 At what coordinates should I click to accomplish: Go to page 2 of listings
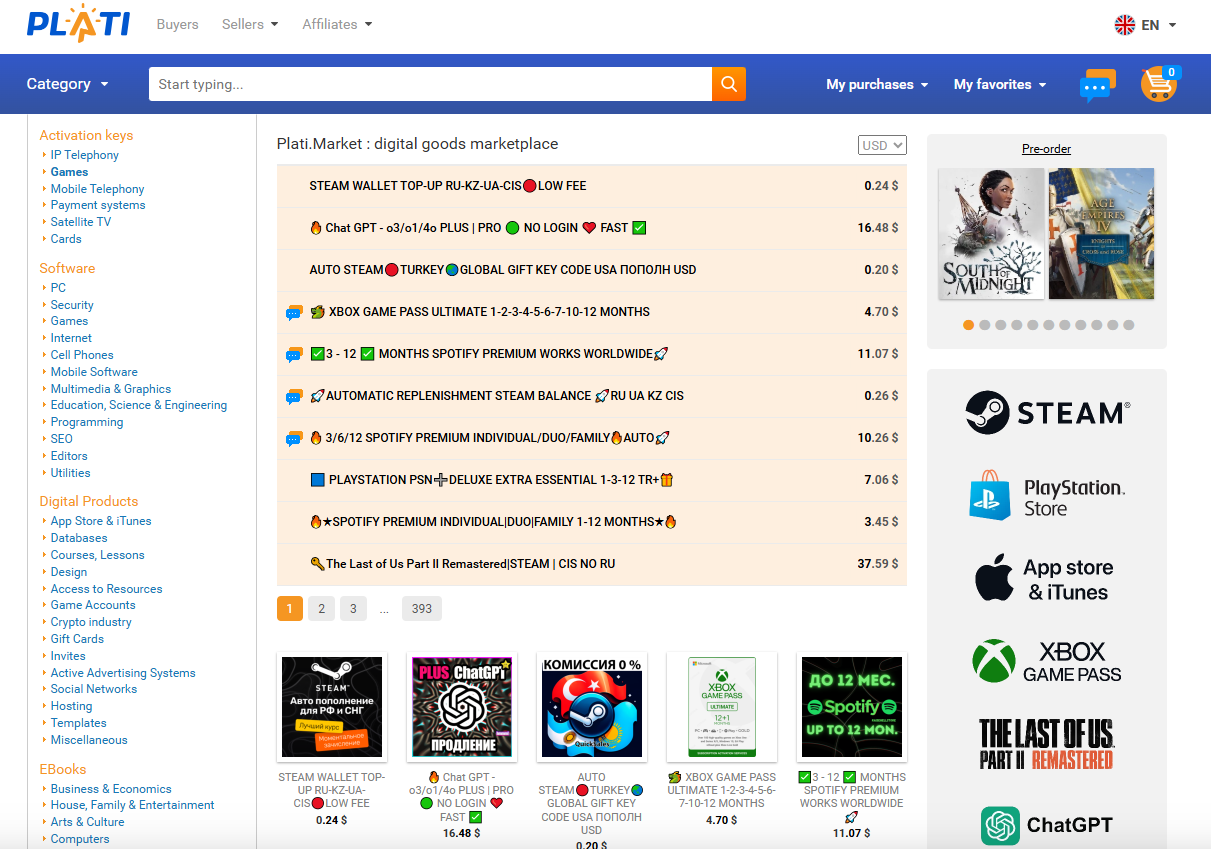coord(321,608)
